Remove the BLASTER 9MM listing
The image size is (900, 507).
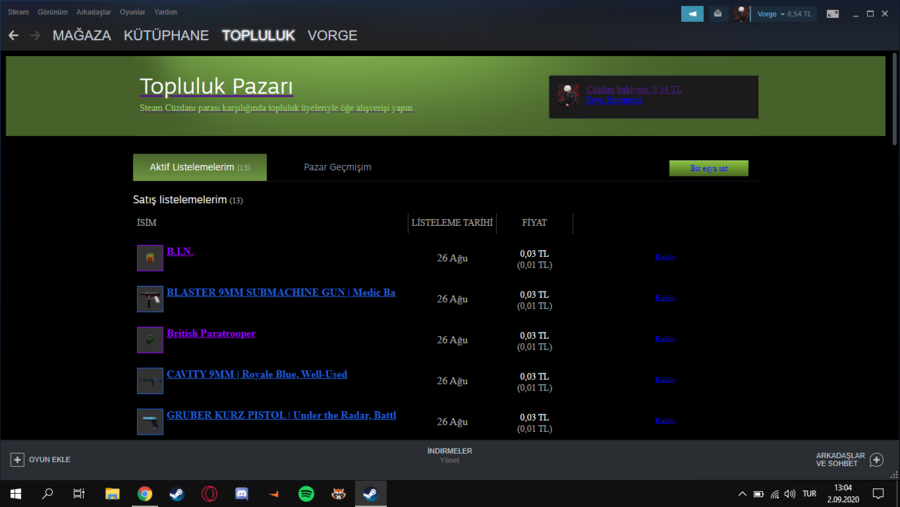(x=665, y=298)
